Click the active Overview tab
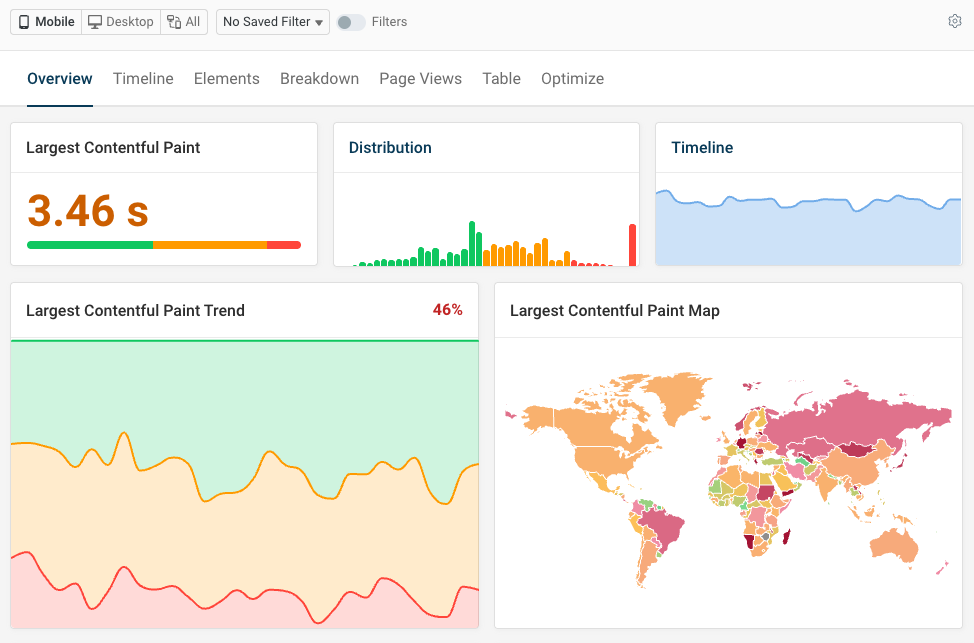The width and height of the screenshot is (974, 643). pyautogui.click(x=59, y=78)
